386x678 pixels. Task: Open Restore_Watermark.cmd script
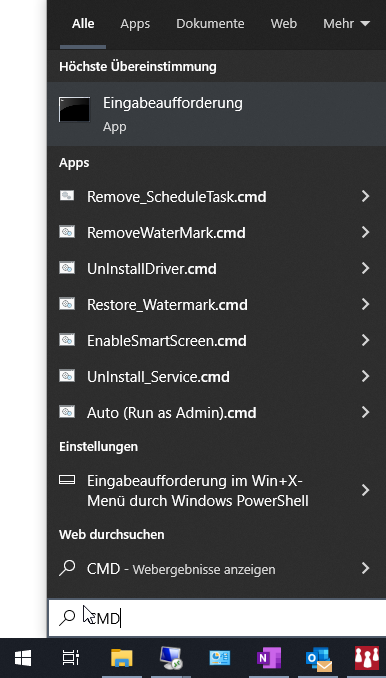click(x=167, y=305)
